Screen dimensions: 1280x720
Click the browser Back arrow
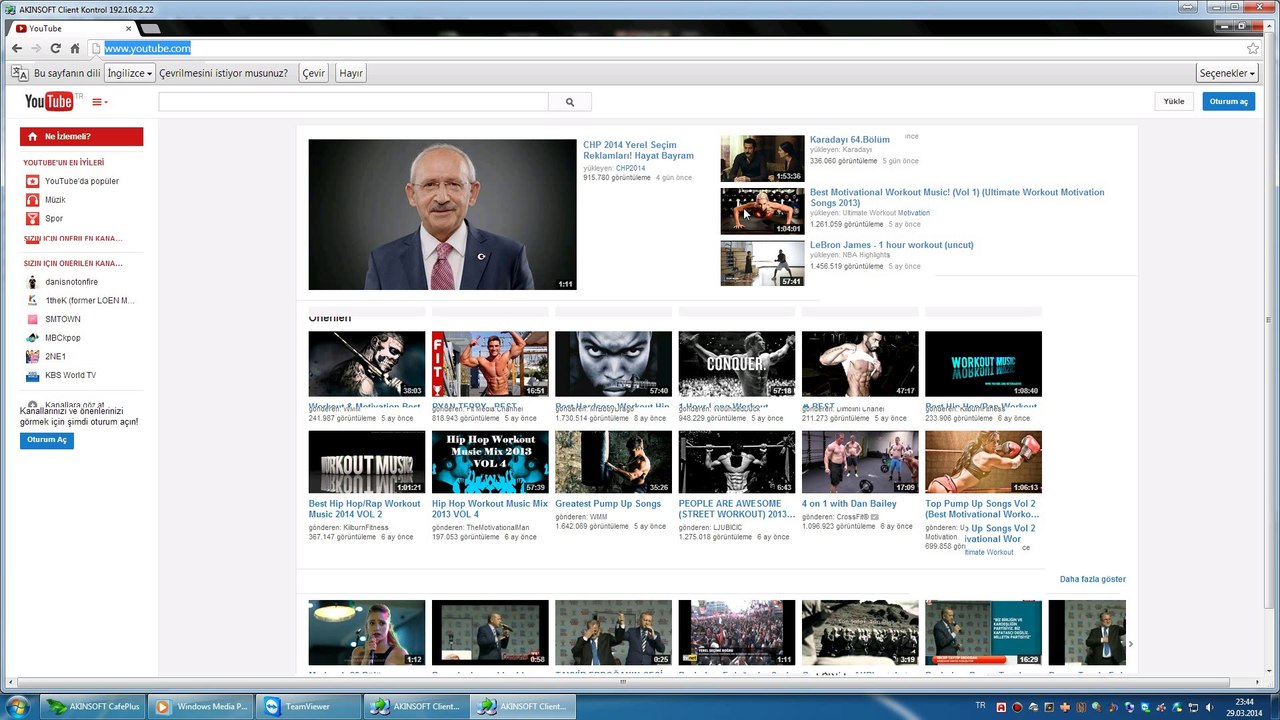[17, 48]
